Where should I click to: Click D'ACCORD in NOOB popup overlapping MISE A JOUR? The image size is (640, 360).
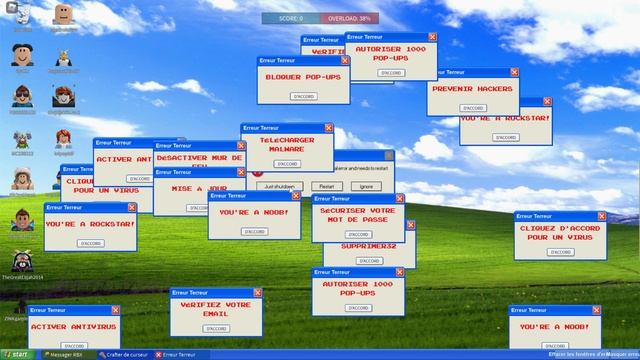tap(254, 232)
